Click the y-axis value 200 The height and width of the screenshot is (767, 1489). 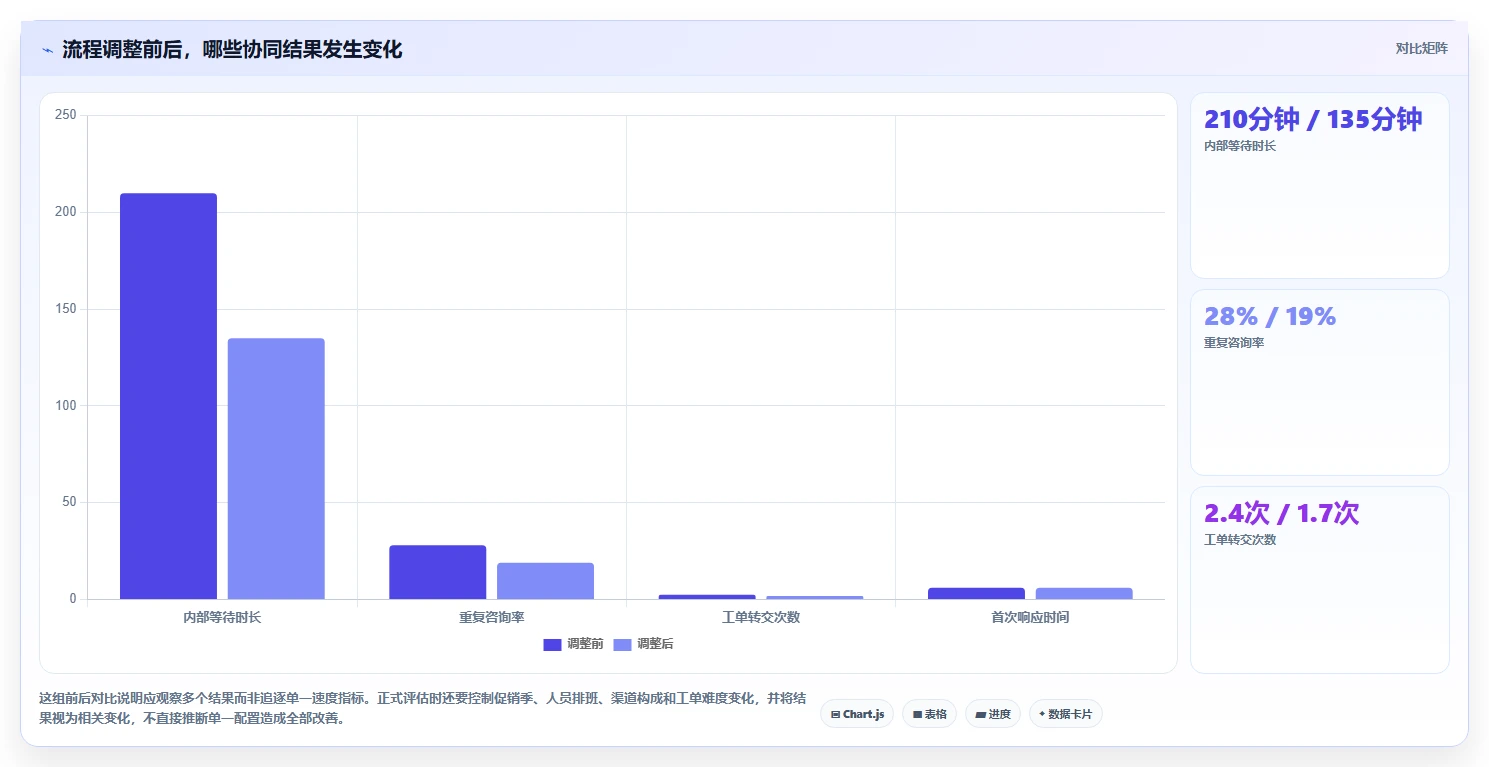coord(66,212)
